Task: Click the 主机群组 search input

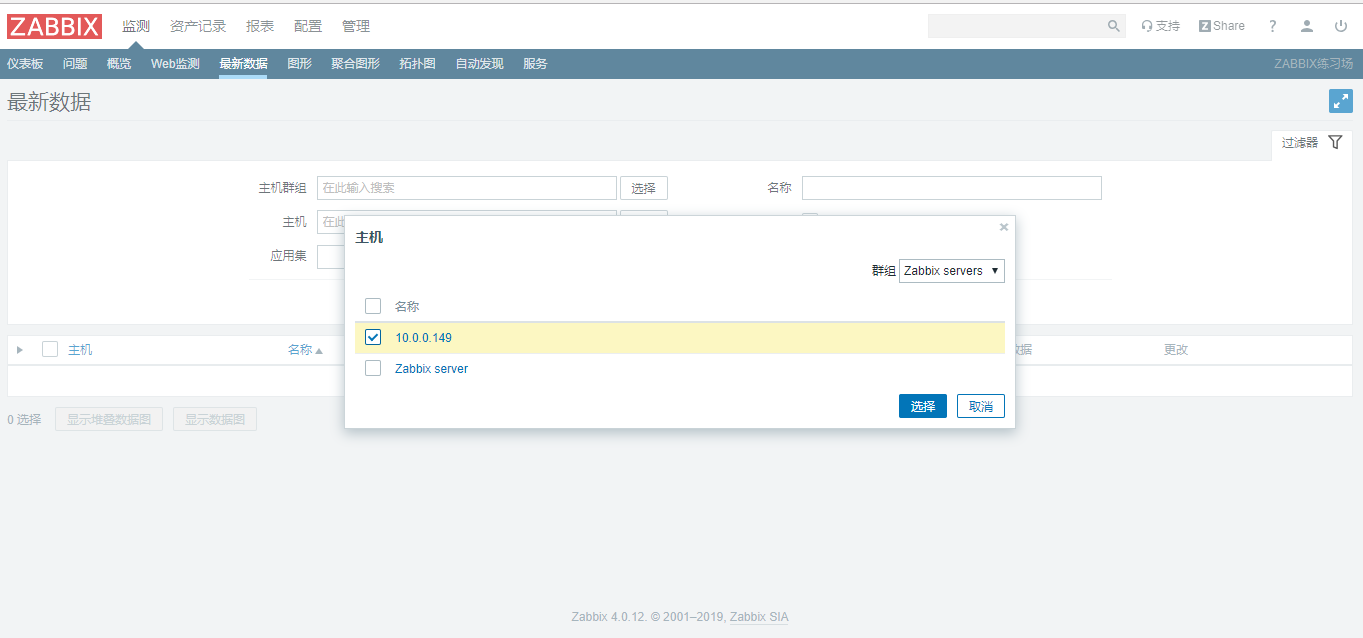Action: pyautogui.click(x=467, y=188)
